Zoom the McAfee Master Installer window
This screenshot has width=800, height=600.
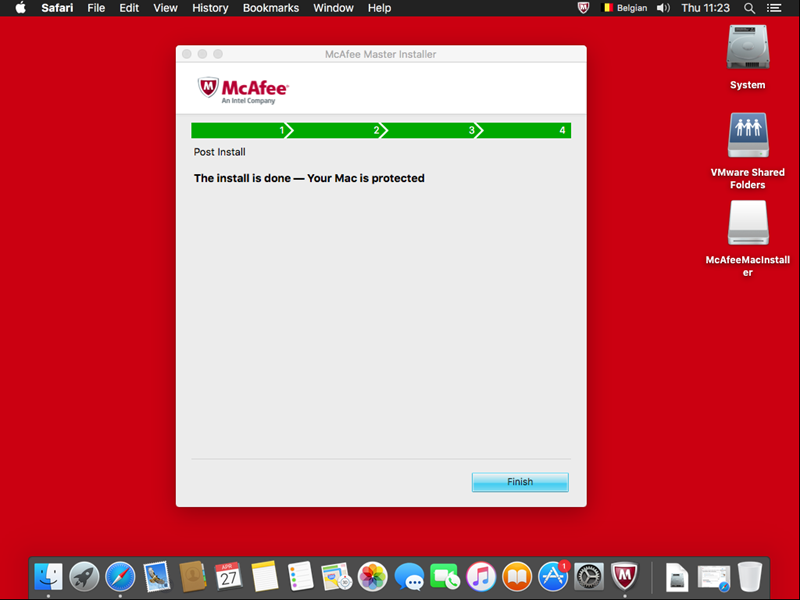(x=218, y=54)
